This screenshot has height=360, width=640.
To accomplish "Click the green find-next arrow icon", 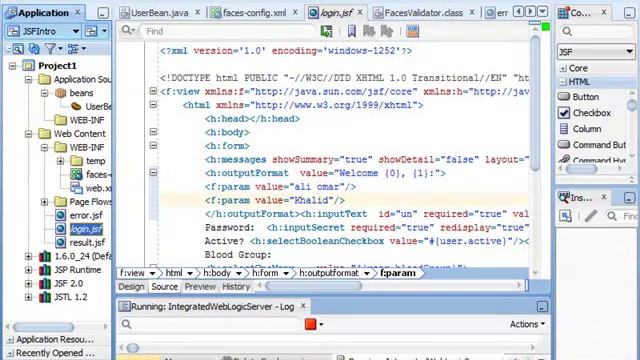I will pos(327,31).
